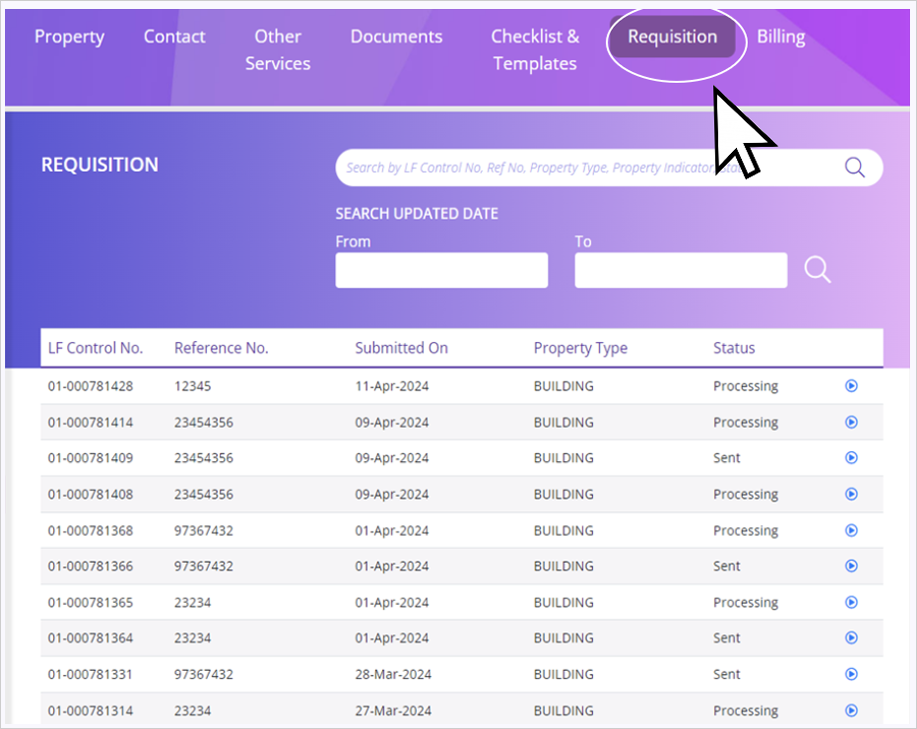Viewport: 917px width, 729px height.
Task: Go to the Contact tab
Action: click(x=174, y=37)
